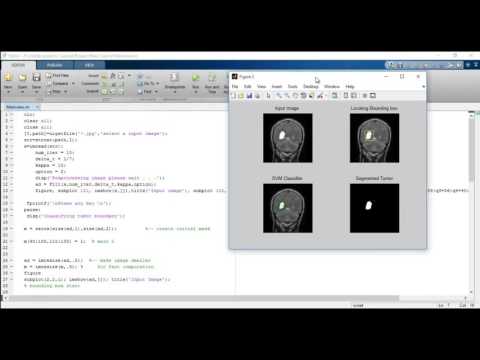Click the New file icon in Editor ribbon
This screenshot has height=360, width=480.
pos(8,77)
